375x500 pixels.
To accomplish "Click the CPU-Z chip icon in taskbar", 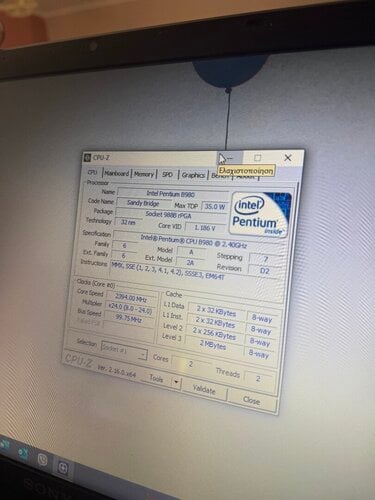I will pos(63,468).
